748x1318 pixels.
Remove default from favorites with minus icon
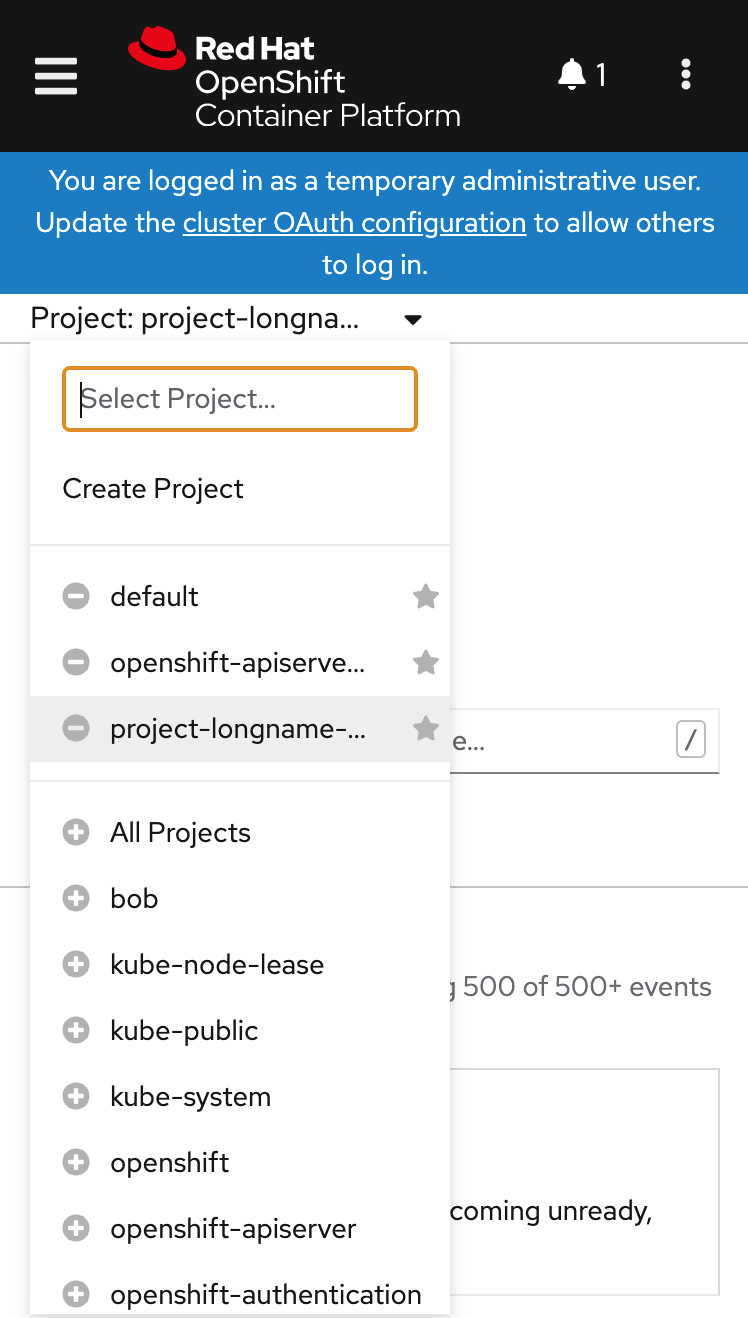(76, 597)
